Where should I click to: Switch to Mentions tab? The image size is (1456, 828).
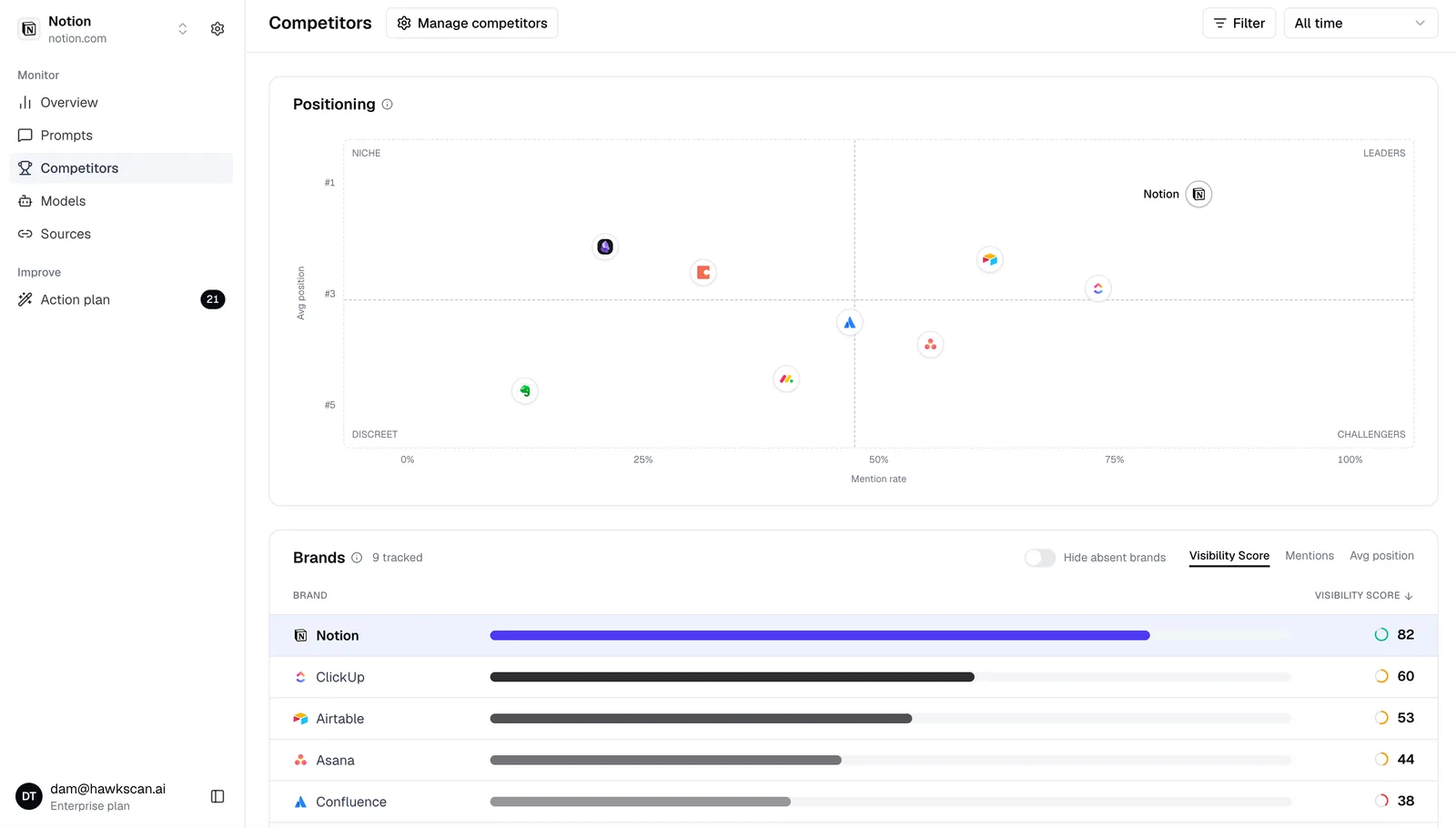[1309, 556]
